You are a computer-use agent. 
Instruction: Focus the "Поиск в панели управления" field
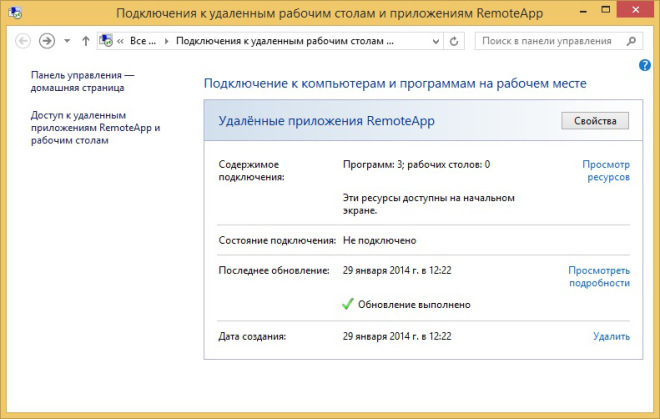pyautogui.click(x=550, y=42)
